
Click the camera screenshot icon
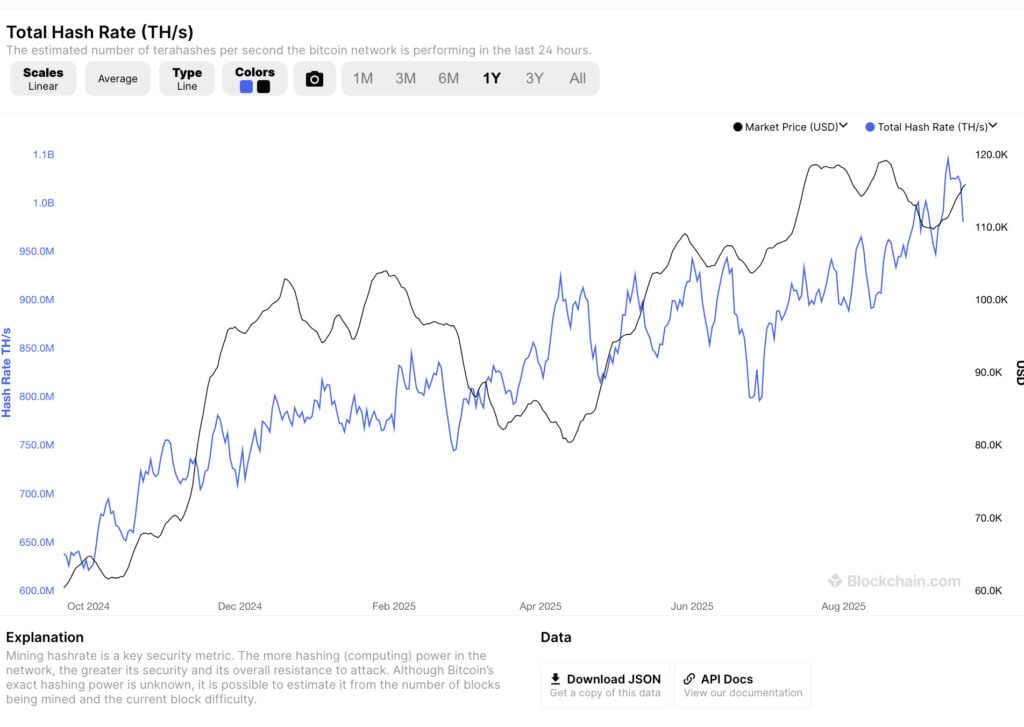pos(315,78)
